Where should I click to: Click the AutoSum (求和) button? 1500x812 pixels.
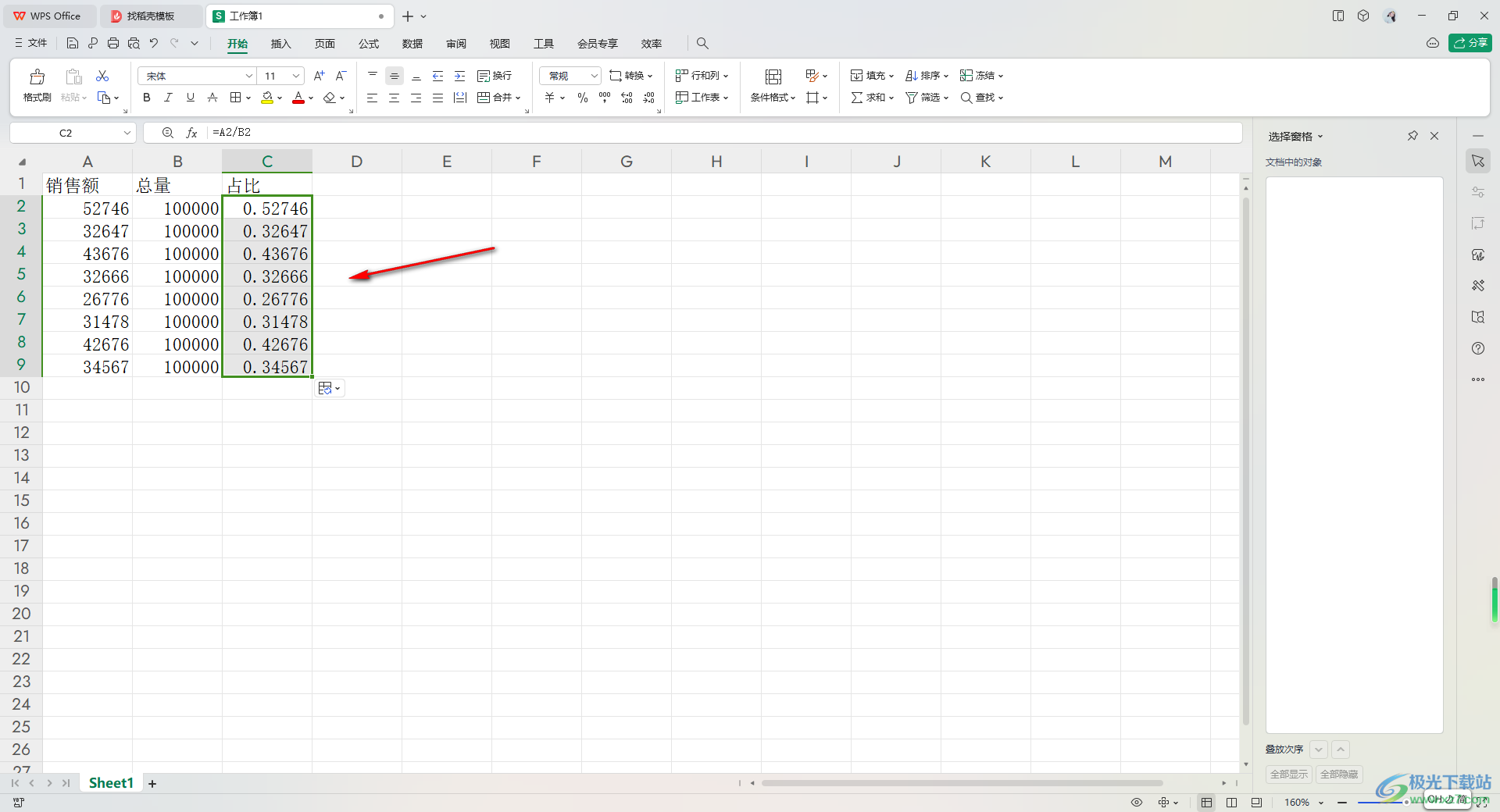(x=872, y=98)
